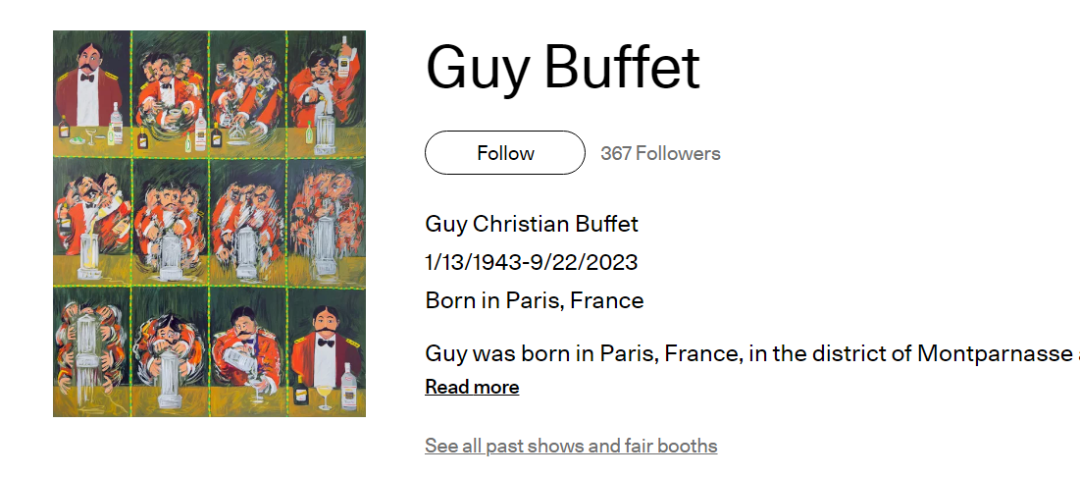Expand the biography with Read more
This screenshot has height=477, width=1080.
pos(472,387)
